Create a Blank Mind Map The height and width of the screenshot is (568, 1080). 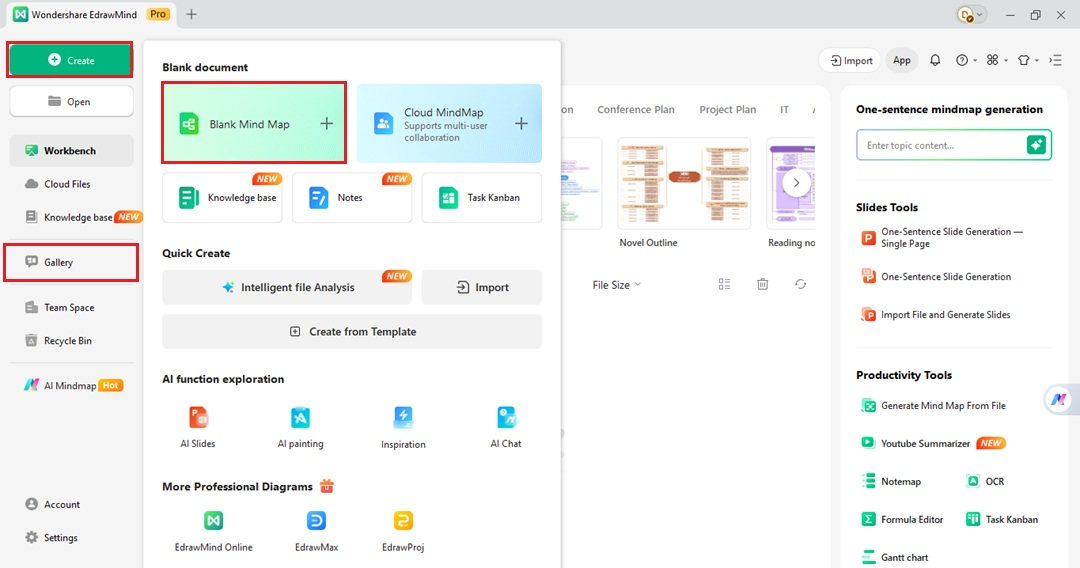pyautogui.click(x=254, y=123)
